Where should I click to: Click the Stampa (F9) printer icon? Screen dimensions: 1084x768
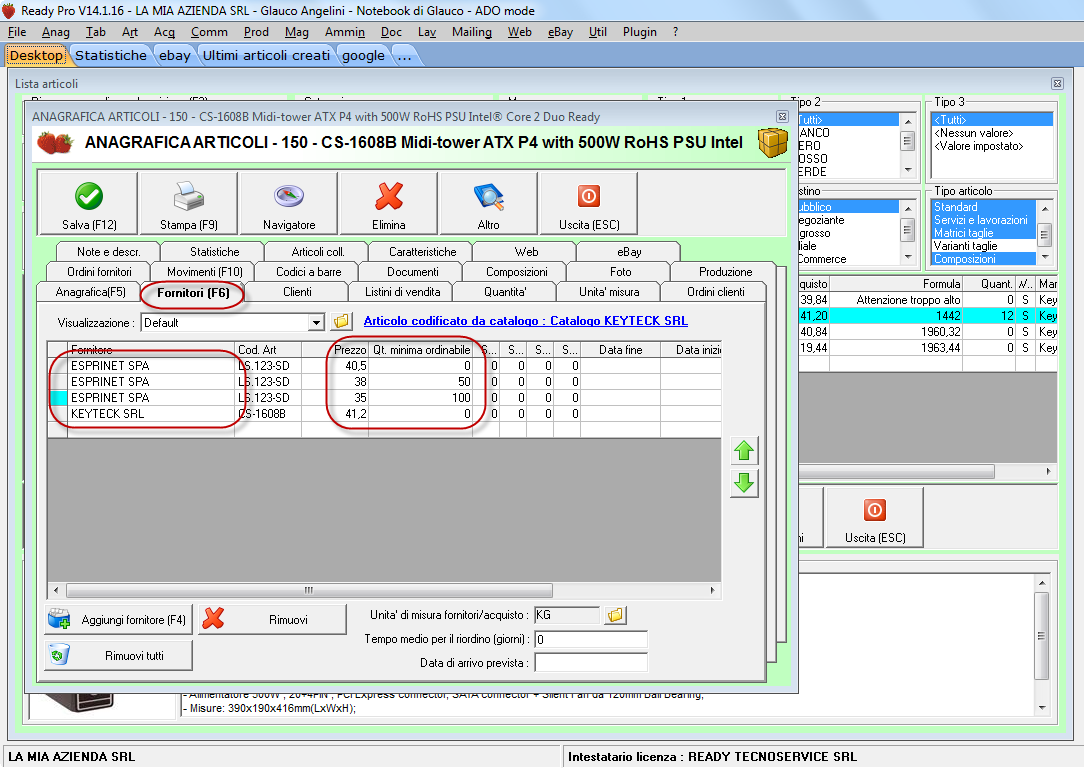click(x=188, y=196)
